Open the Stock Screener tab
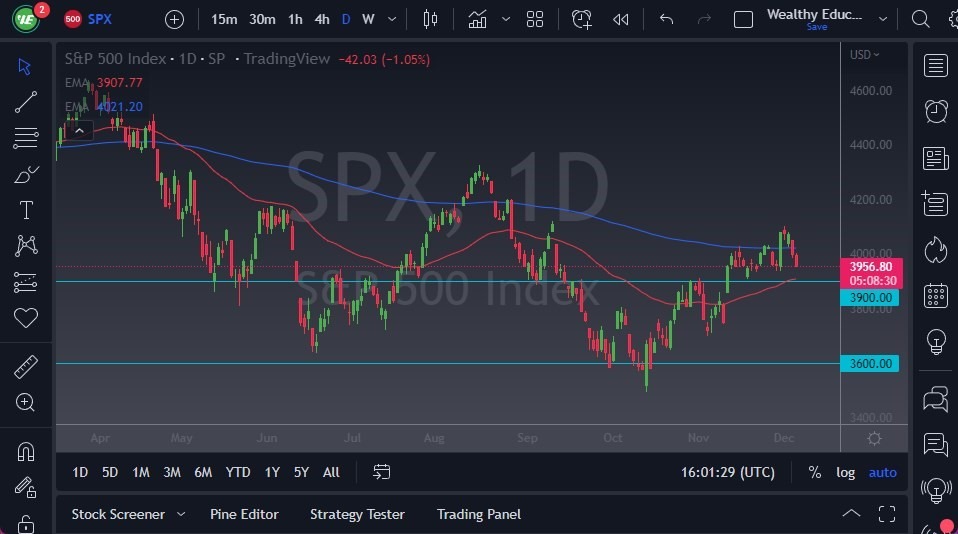 click(x=119, y=514)
